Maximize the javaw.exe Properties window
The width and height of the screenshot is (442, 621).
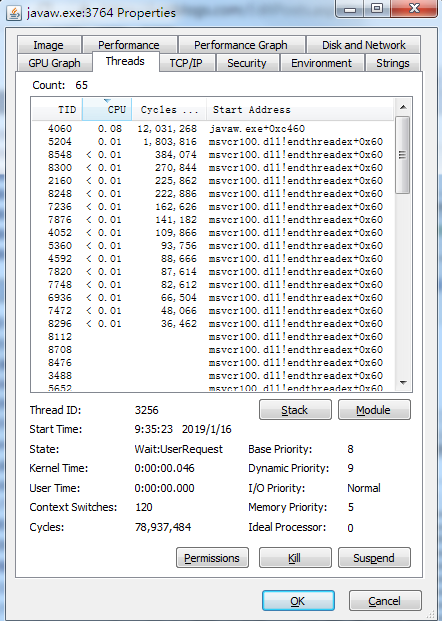[x=377, y=9]
